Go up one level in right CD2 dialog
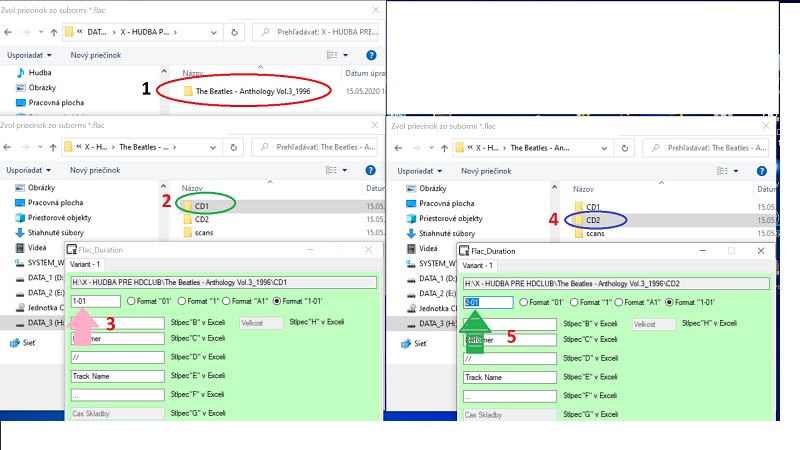Screen dimensions: 800x450 point(444,148)
